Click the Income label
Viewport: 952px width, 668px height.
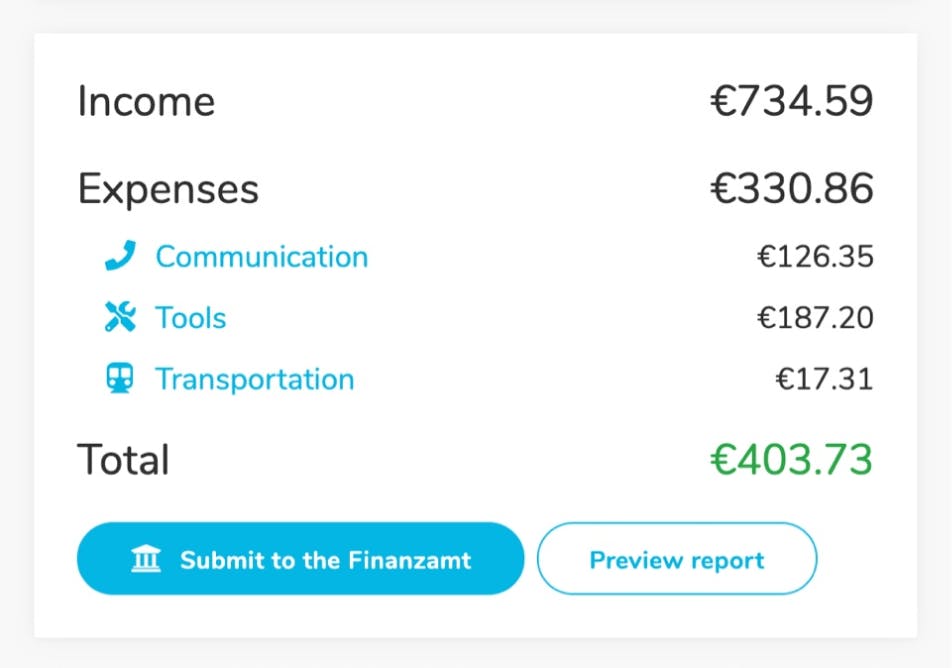pos(146,102)
